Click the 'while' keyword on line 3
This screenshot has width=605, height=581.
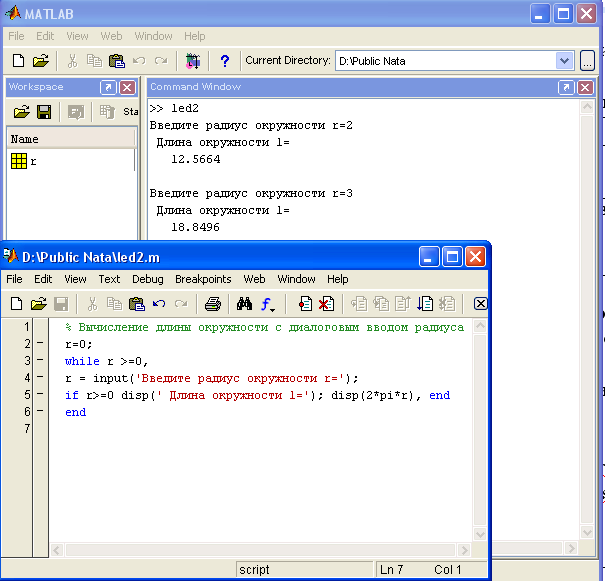(x=82, y=361)
